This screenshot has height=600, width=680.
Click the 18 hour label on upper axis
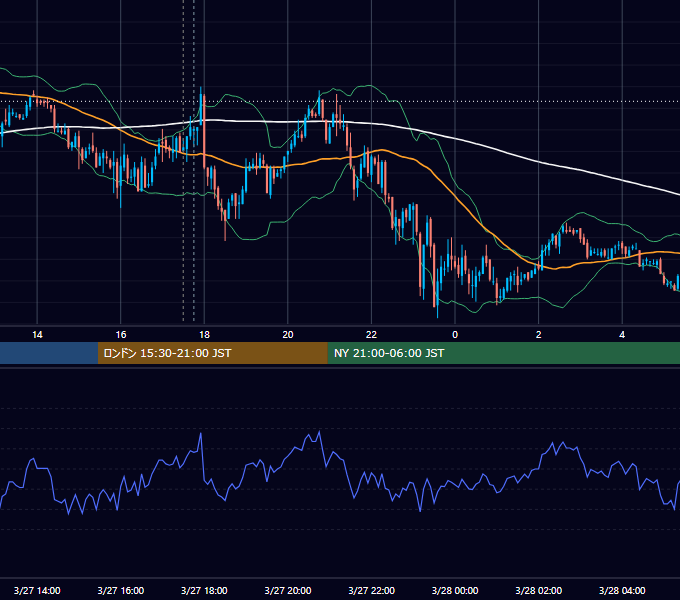tap(204, 335)
